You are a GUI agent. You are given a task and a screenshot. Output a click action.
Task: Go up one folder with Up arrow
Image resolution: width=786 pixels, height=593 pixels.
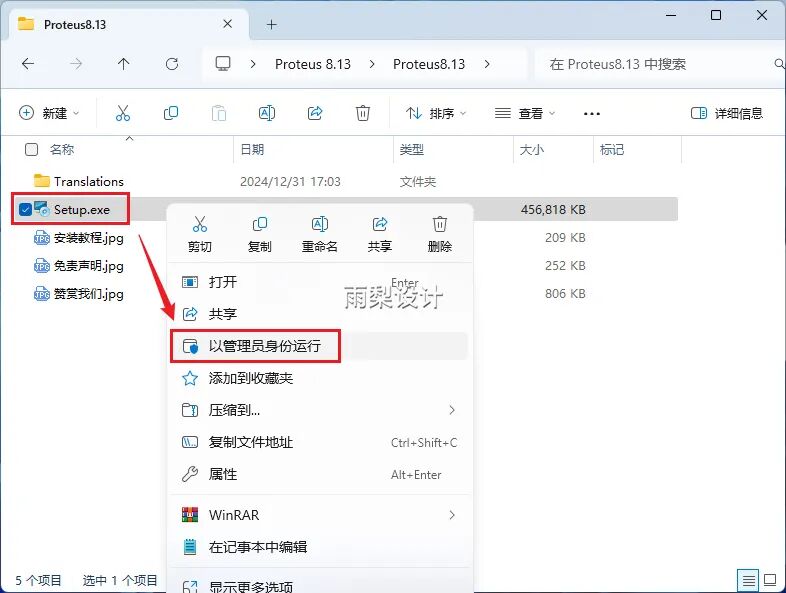click(124, 64)
